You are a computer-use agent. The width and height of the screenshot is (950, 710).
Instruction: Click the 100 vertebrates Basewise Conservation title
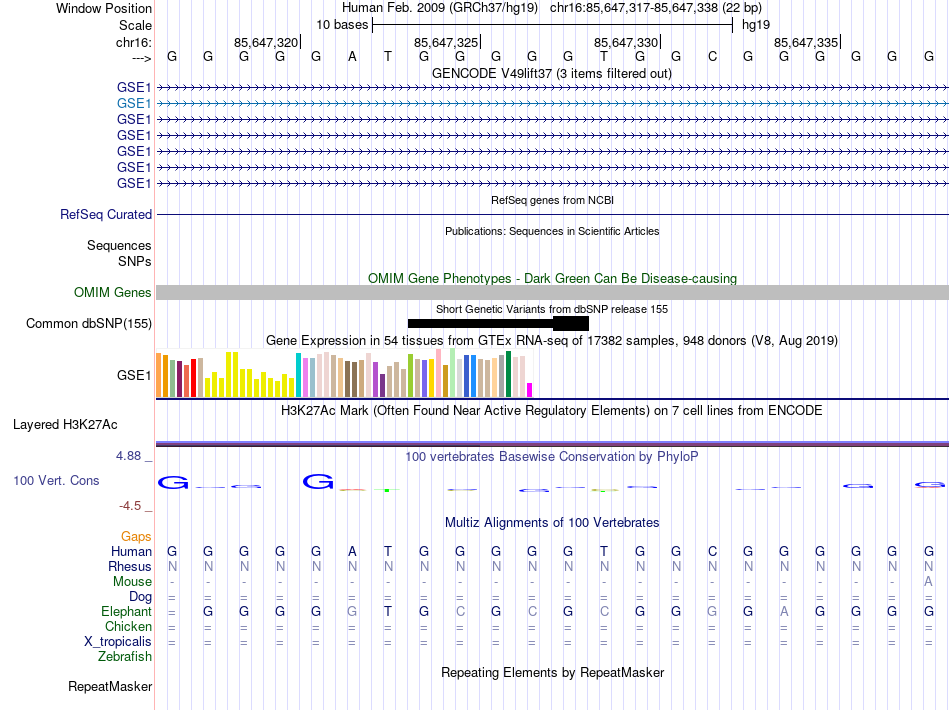click(551, 457)
